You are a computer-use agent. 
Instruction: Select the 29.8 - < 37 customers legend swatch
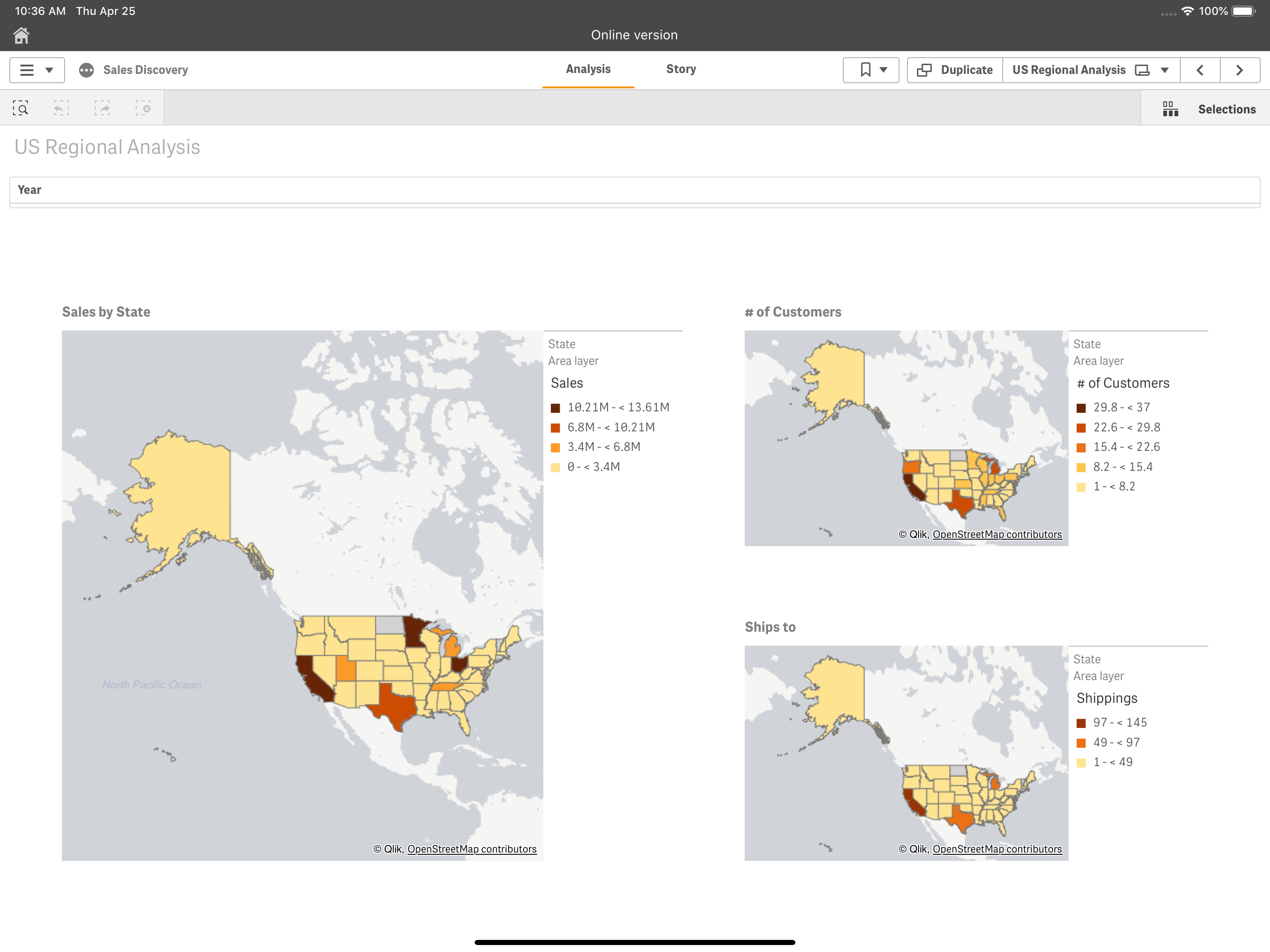pos(1081,408)
